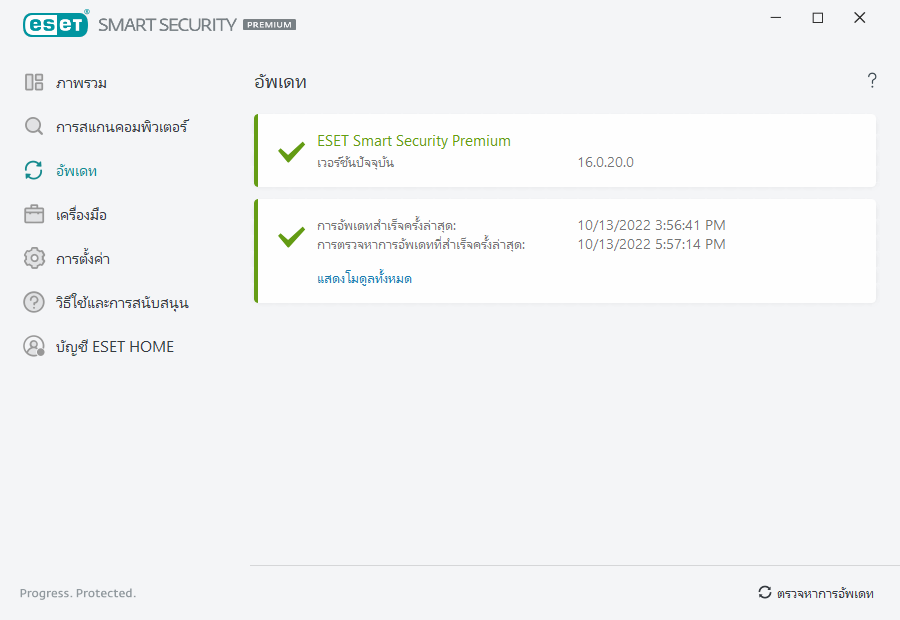Screen dimensions: 900x620
Task: Click the version number 16.0.20.0
Action: point(605,163)
